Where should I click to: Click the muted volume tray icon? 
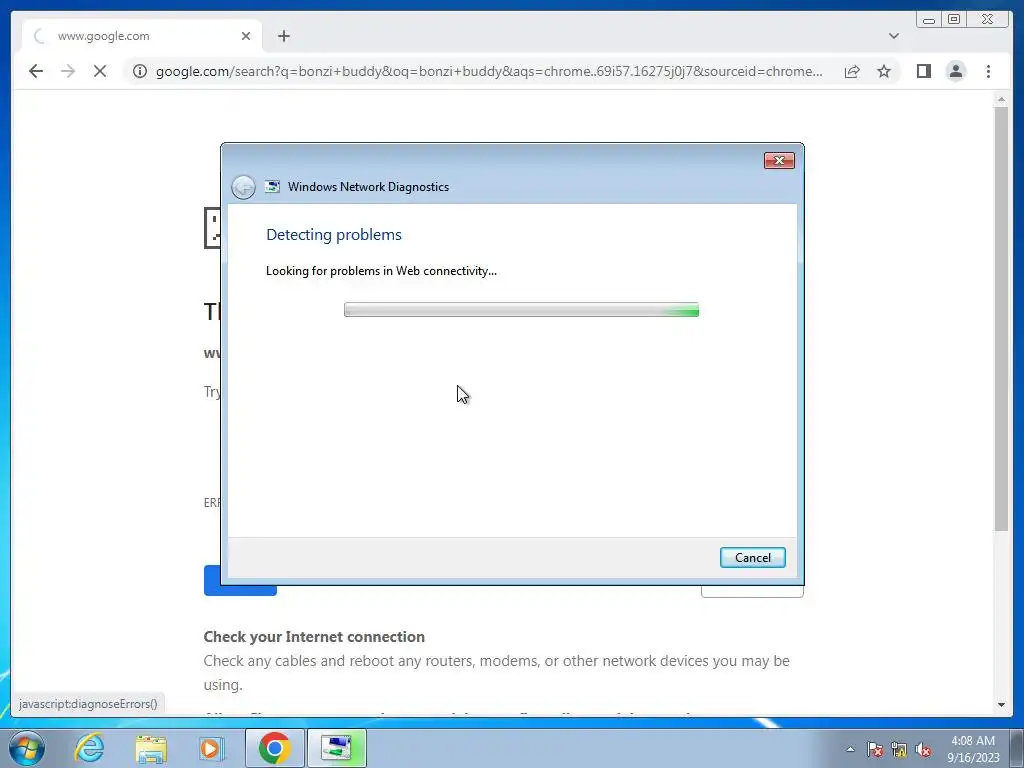click(923, 749)
